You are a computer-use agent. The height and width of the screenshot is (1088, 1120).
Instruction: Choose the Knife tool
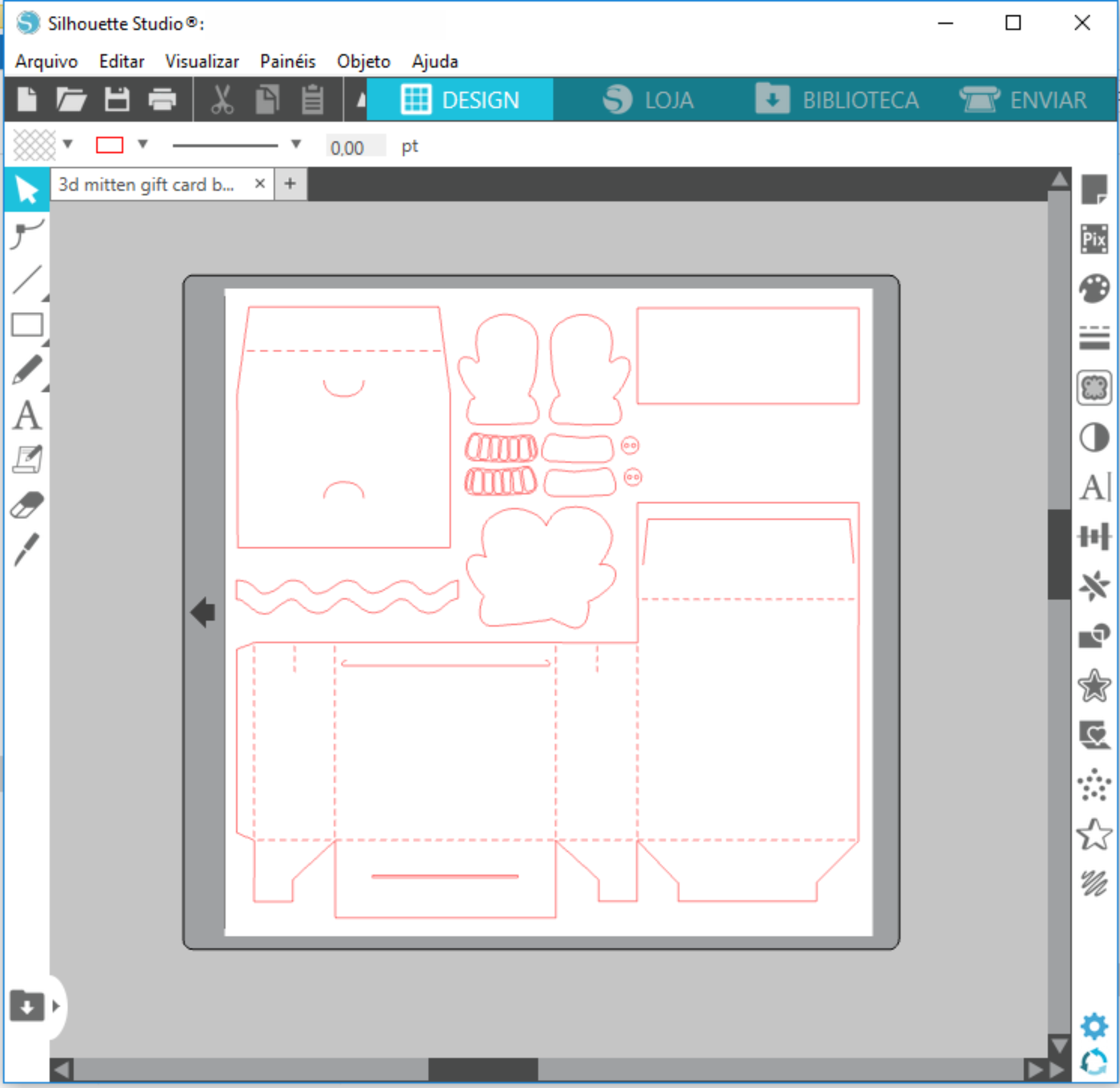pos(27,549)
